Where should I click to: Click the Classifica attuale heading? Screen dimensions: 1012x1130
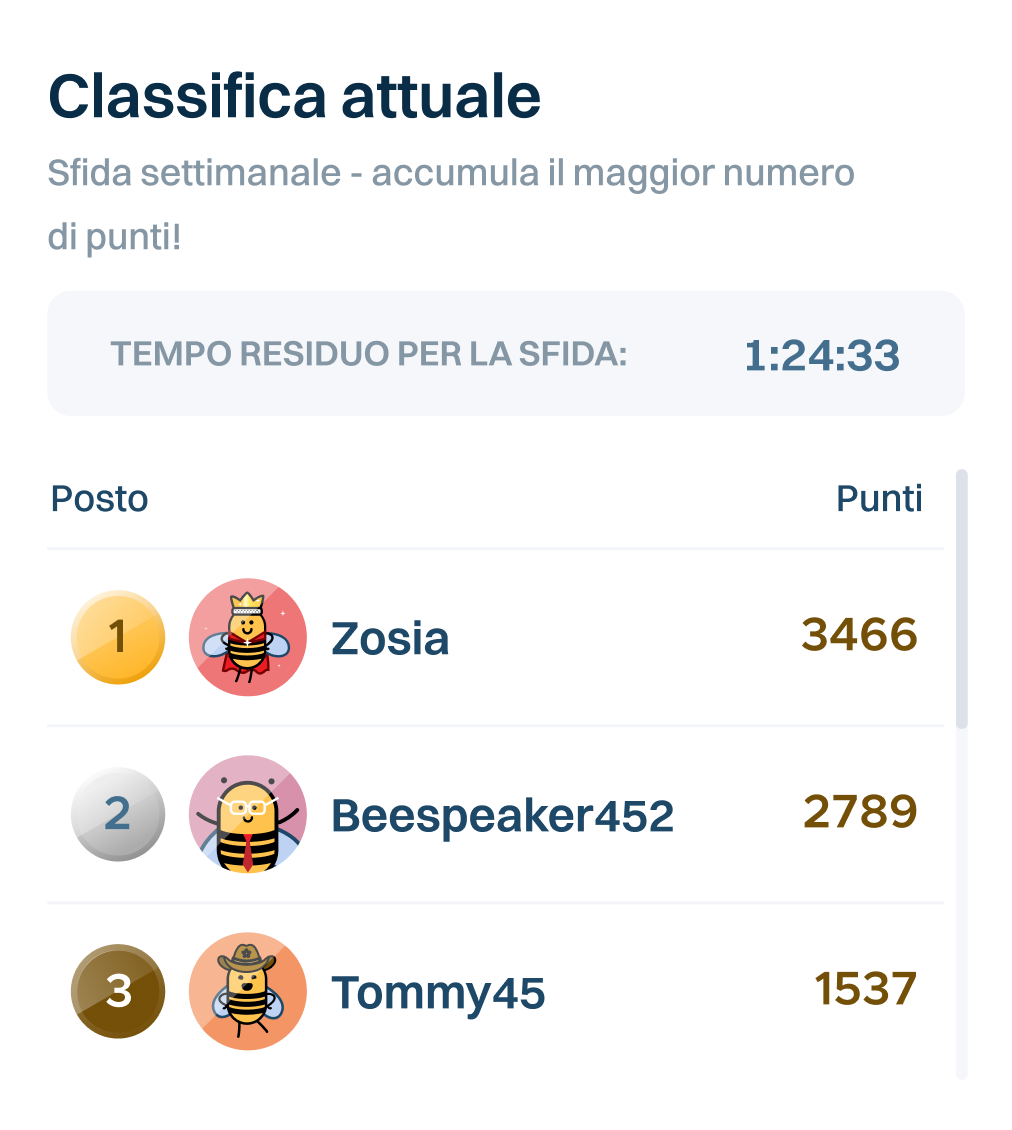295,97
